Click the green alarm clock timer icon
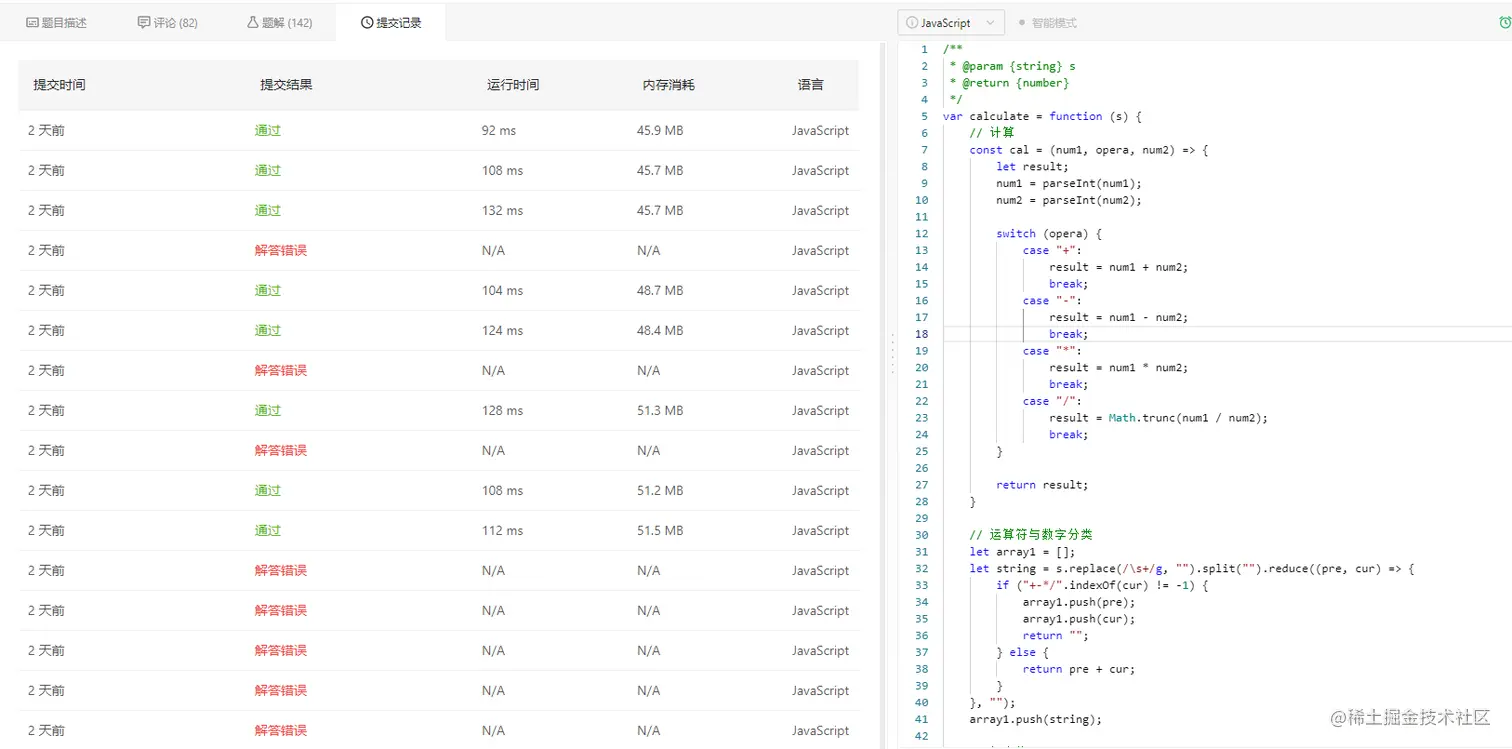The width and height of the screenshot is (1512, 749). 1504,23
